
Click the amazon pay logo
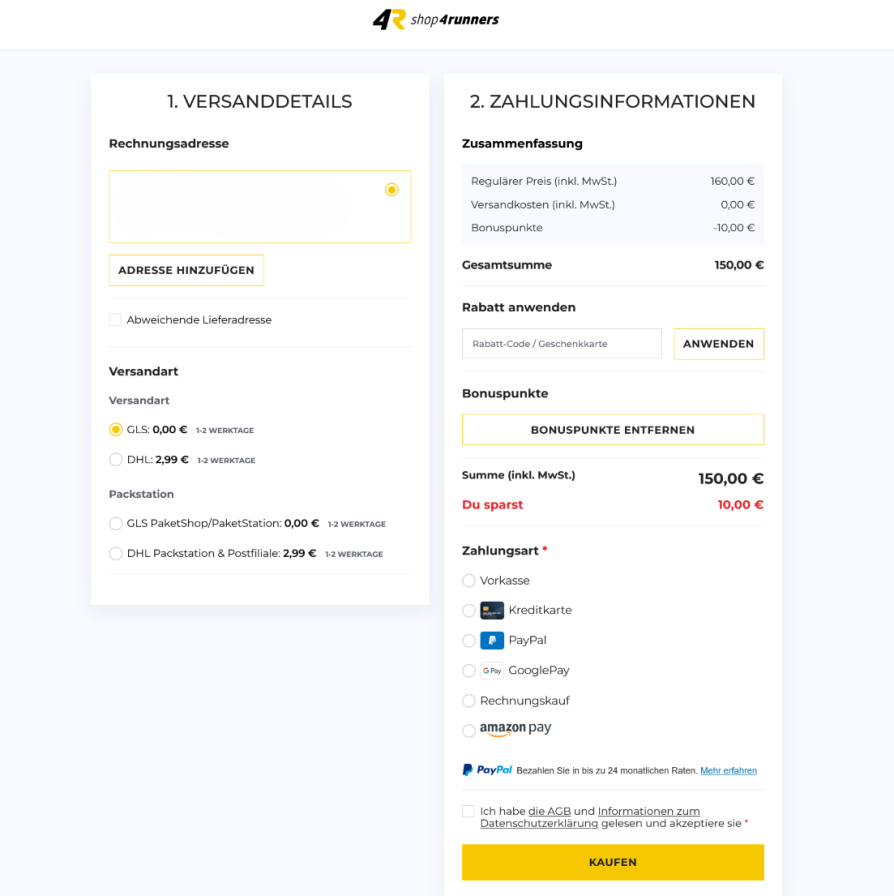pos(515,729)
